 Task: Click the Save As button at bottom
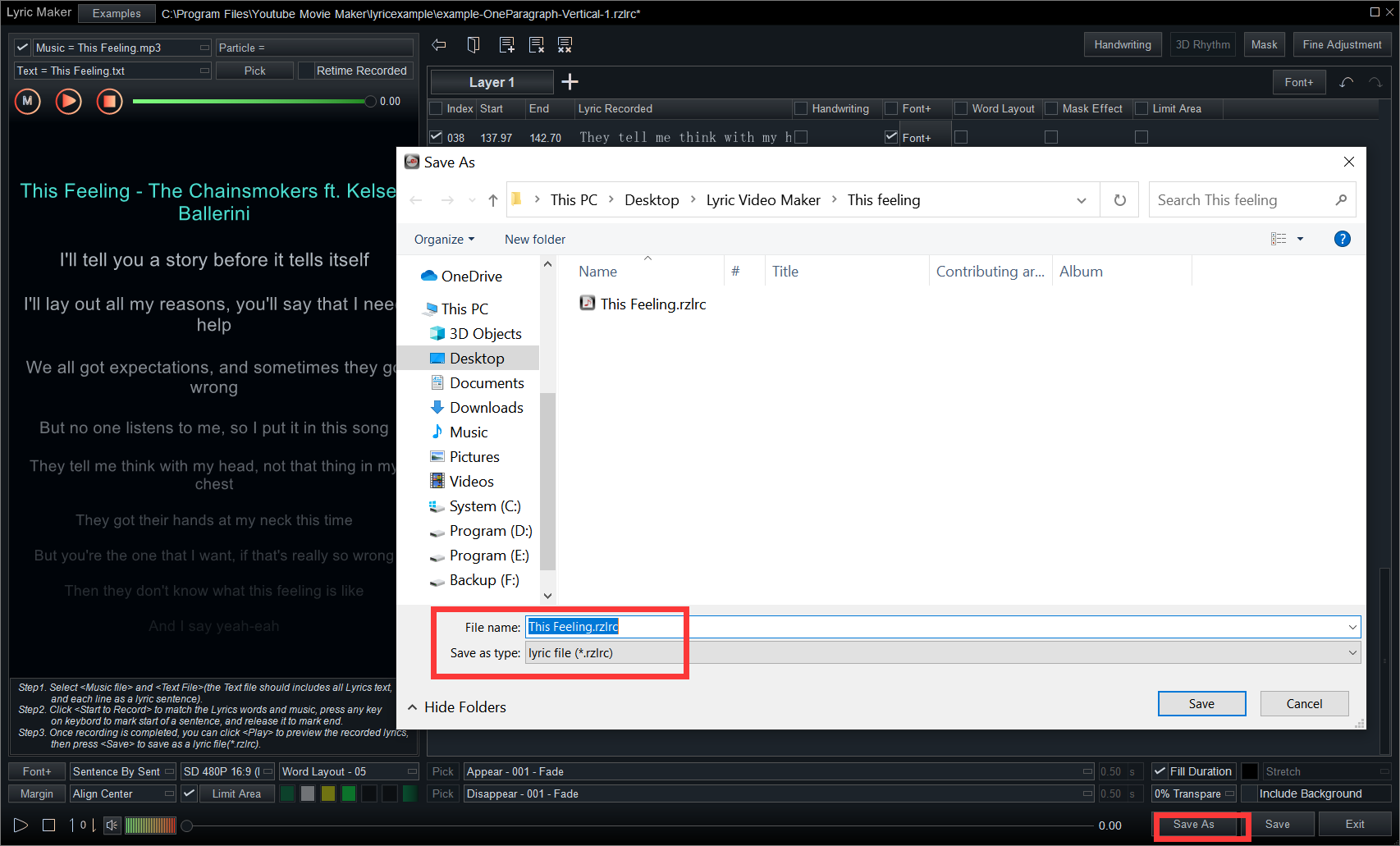click(1194, 825)
